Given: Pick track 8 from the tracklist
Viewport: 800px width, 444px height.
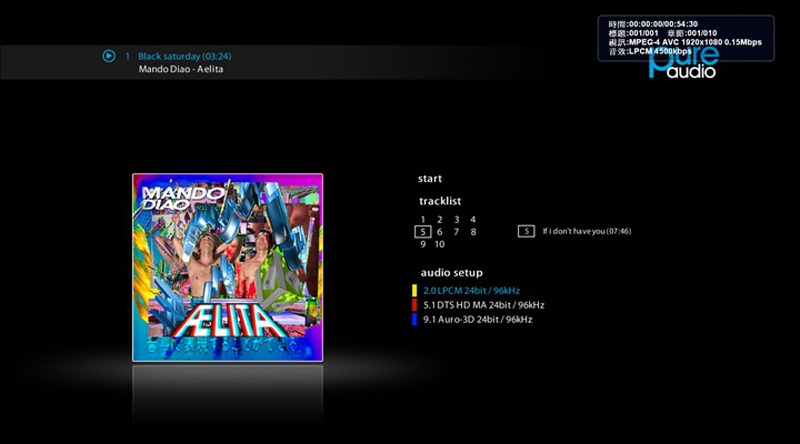Looking at the screenshot, I should coord(473,232).
